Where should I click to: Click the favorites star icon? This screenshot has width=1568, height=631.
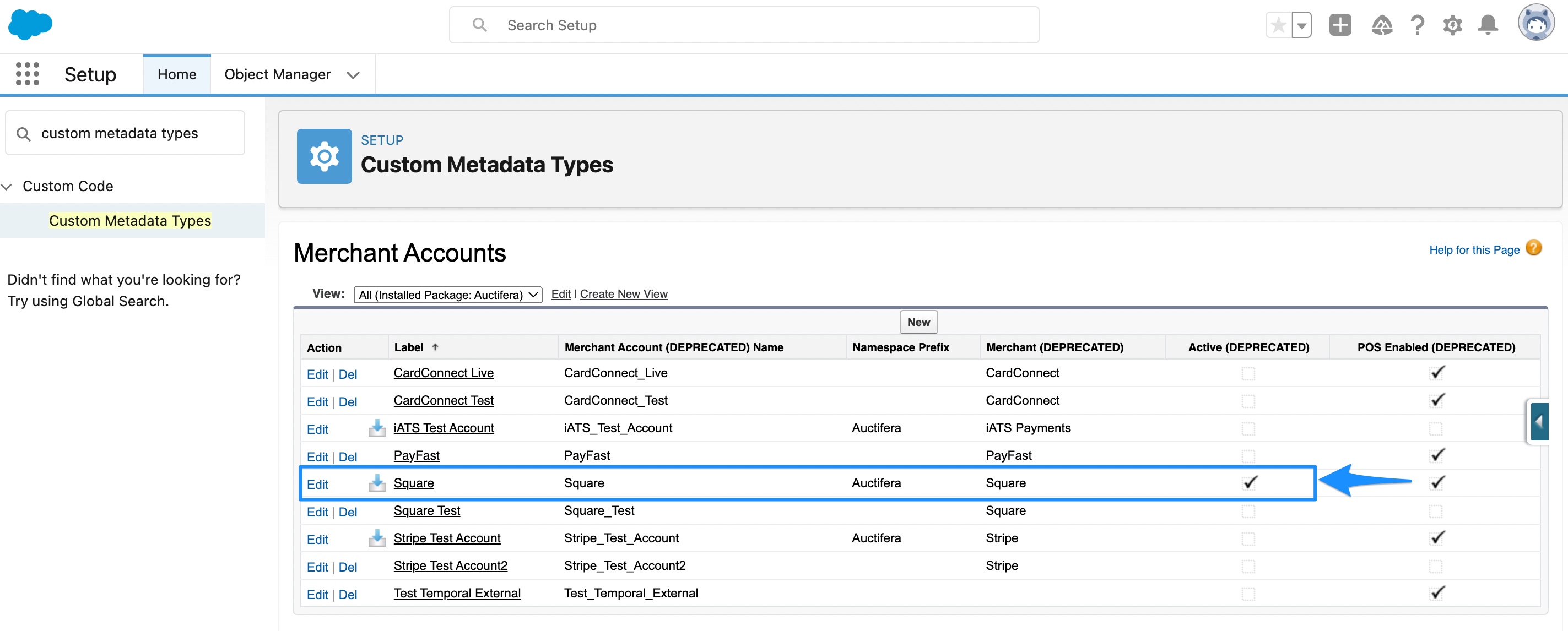(x=1278, y=25)
